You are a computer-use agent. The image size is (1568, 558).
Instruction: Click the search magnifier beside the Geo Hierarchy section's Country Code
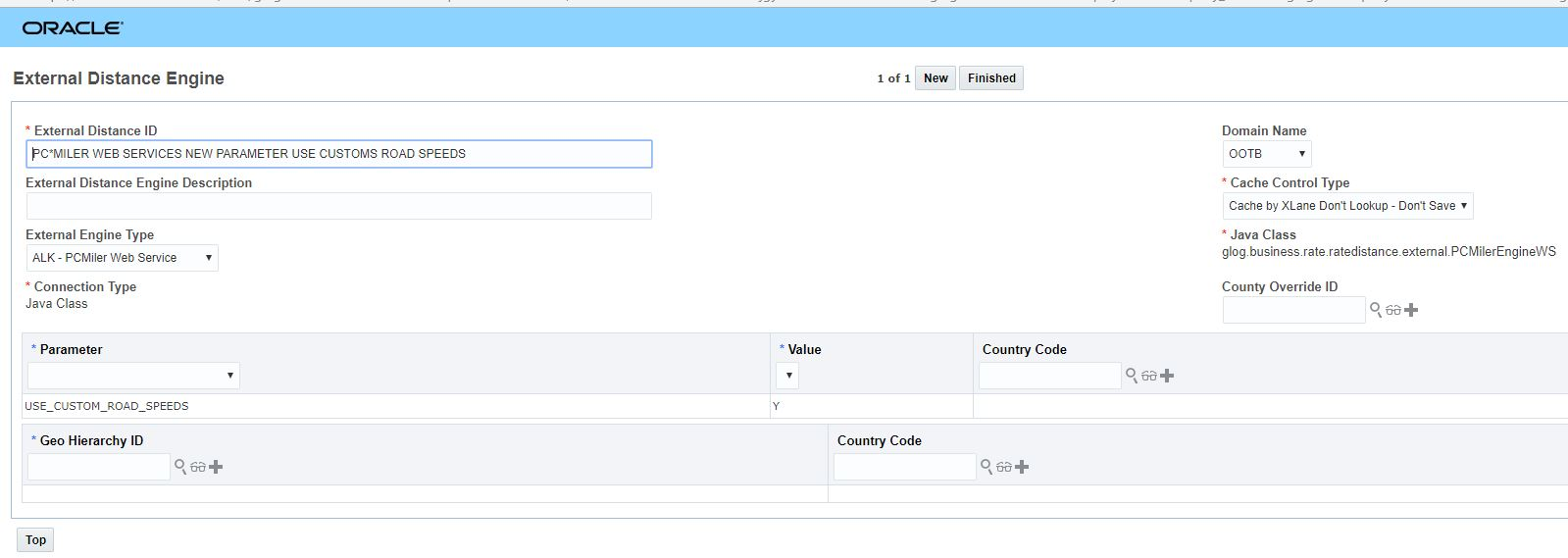(986, 467)
